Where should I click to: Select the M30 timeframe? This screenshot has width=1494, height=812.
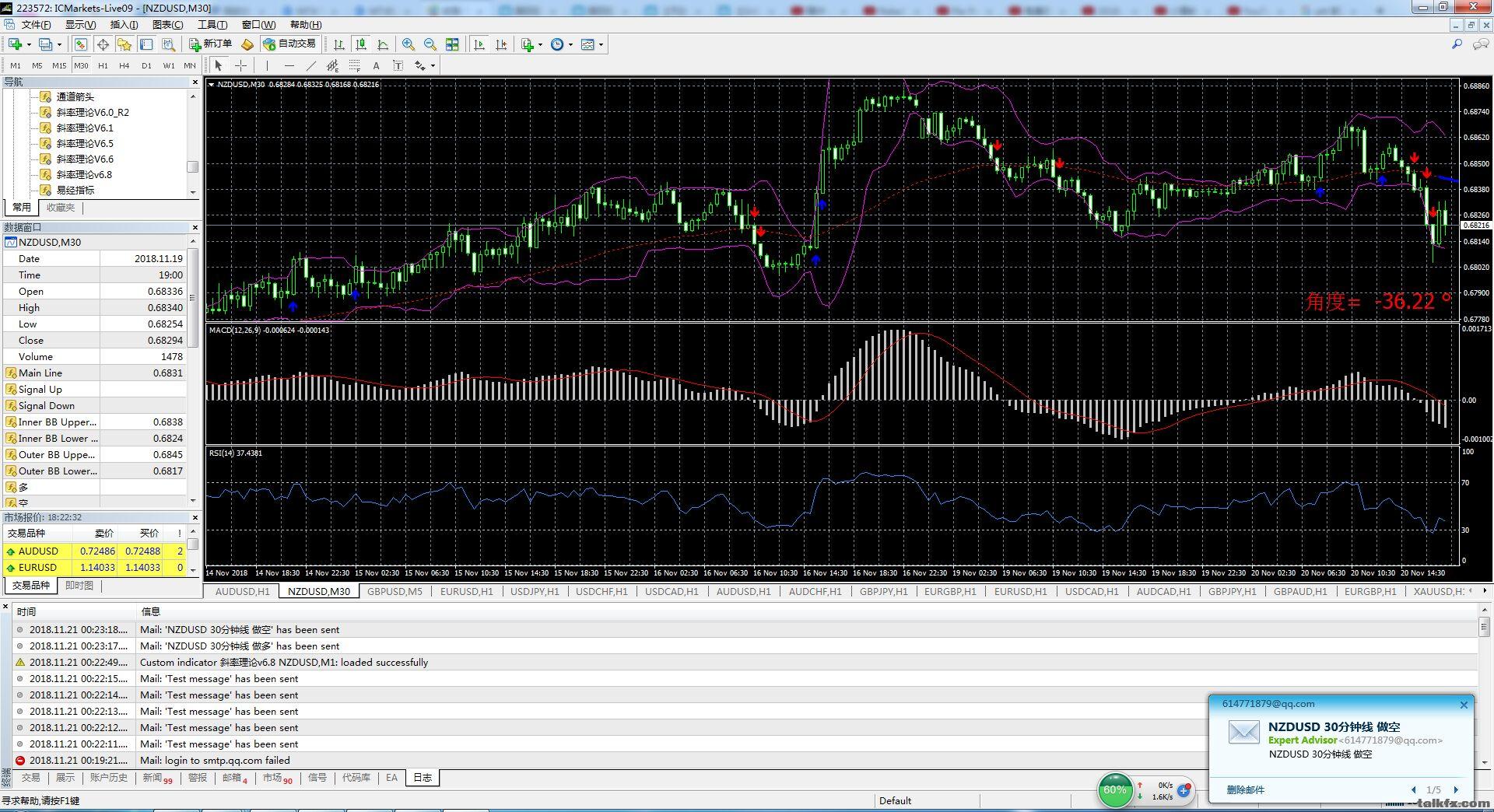point(81,65)
